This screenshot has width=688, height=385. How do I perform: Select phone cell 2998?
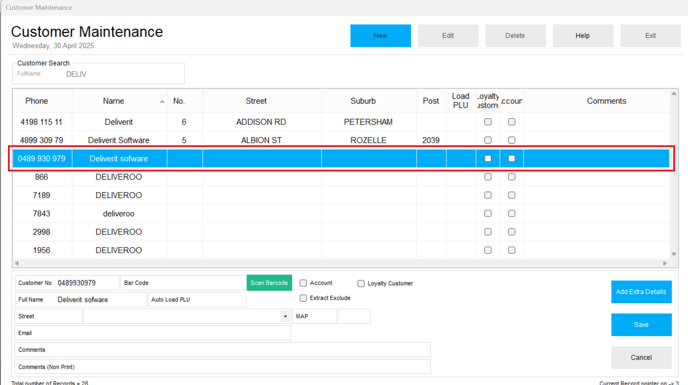tap(42, 232)
